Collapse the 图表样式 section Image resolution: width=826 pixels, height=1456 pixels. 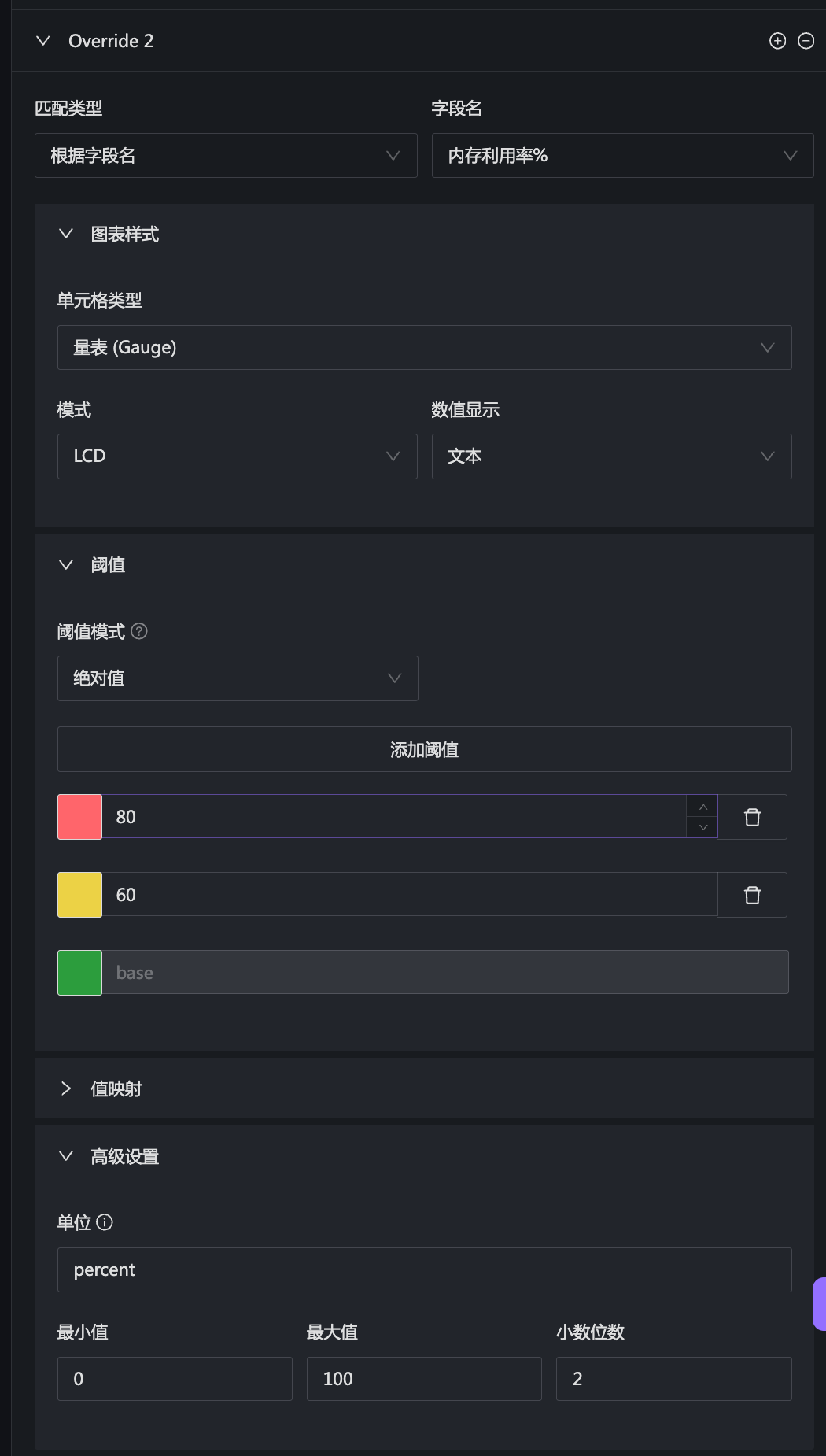(66, 234)
